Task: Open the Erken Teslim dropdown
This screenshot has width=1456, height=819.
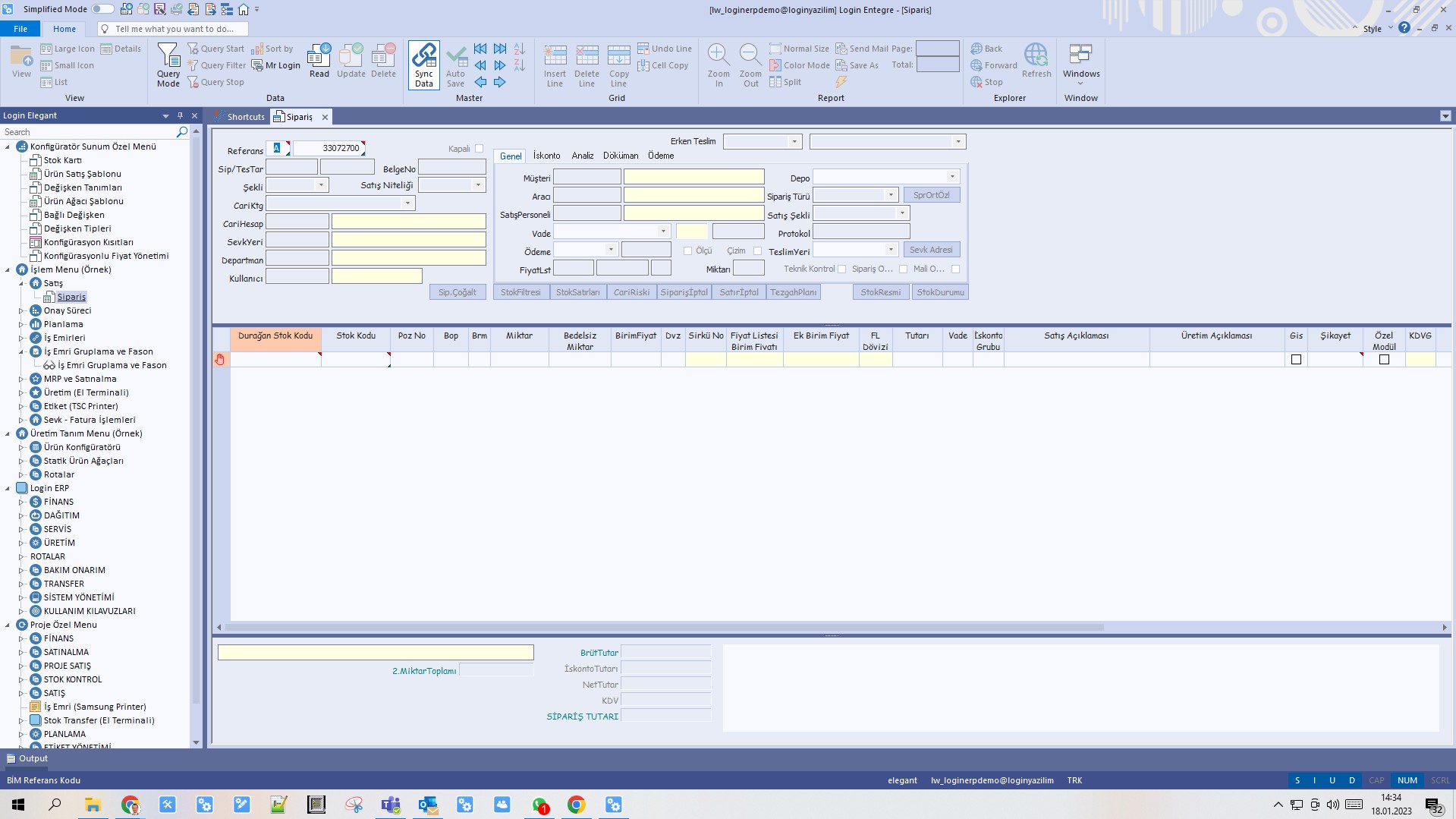Action: [794, 141]
